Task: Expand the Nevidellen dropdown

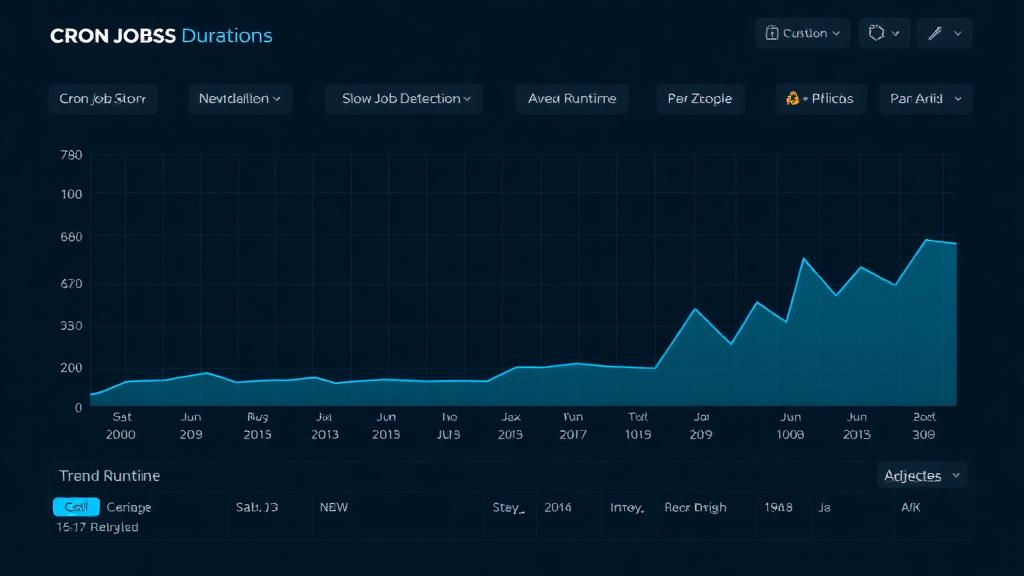Action: click(x=240, y=98)
